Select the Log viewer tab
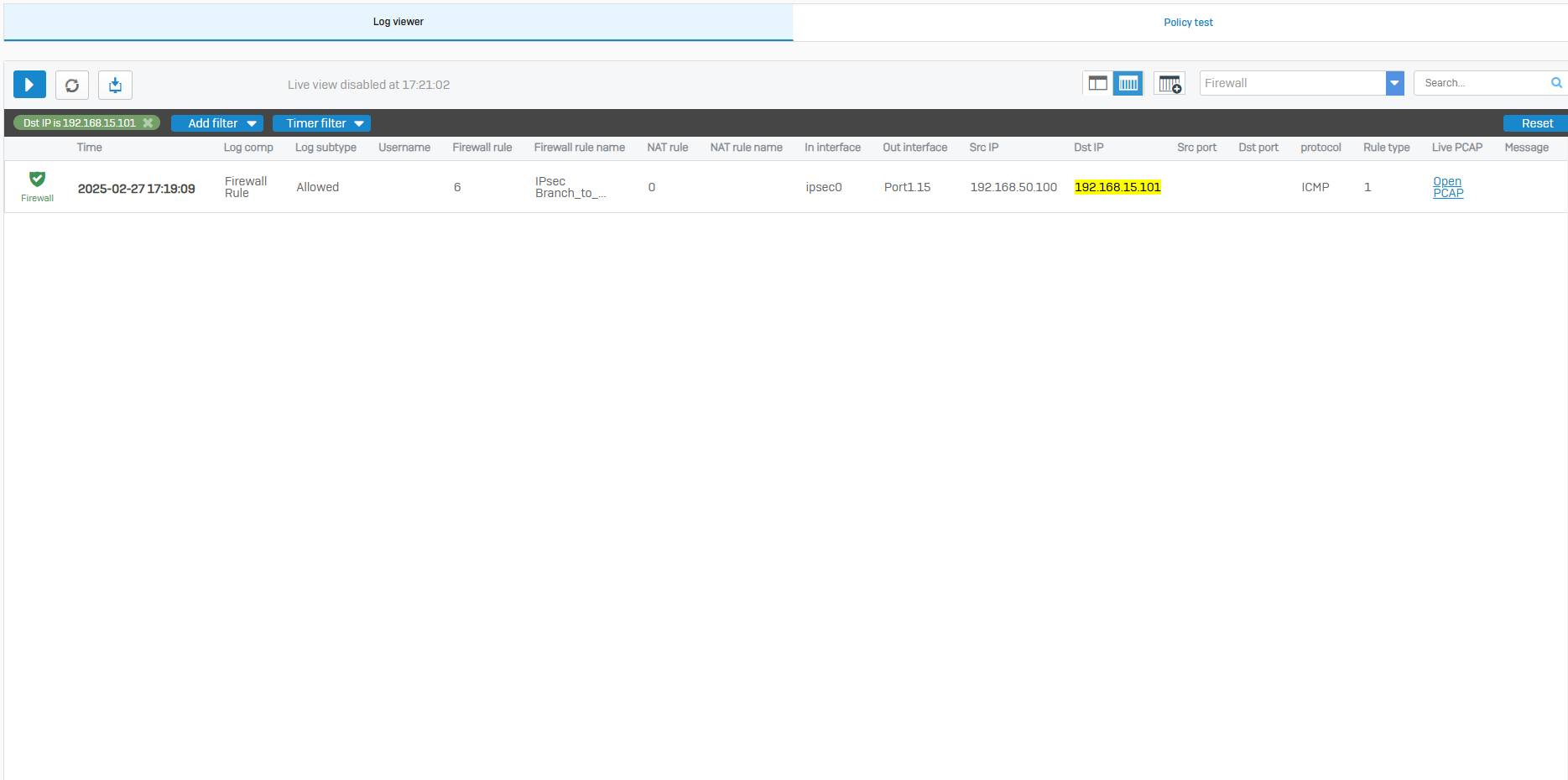Viewport: 1568px width, 780px height. click(399, 22)
